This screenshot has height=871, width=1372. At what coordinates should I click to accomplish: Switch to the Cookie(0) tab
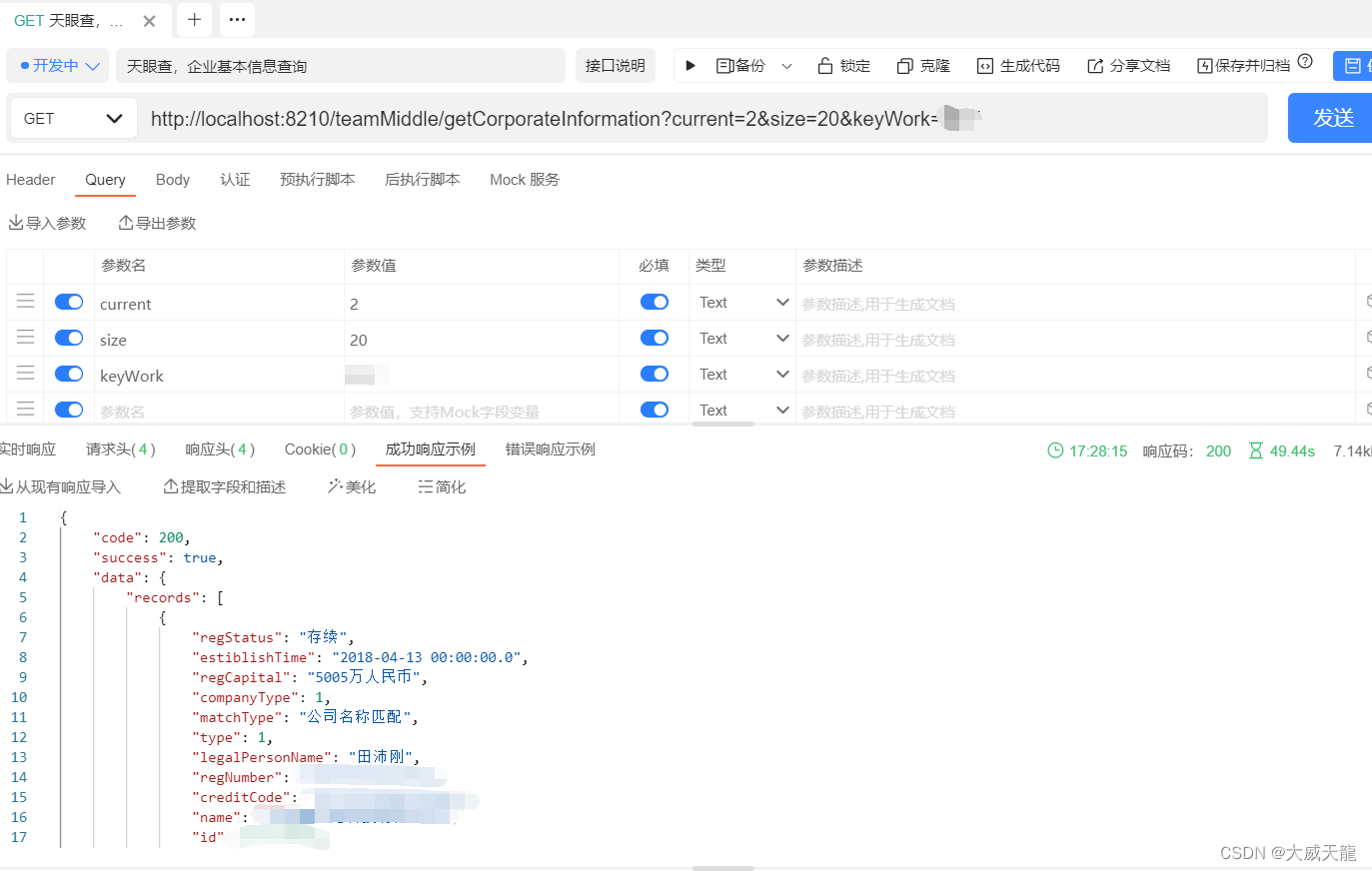point(320,449)
